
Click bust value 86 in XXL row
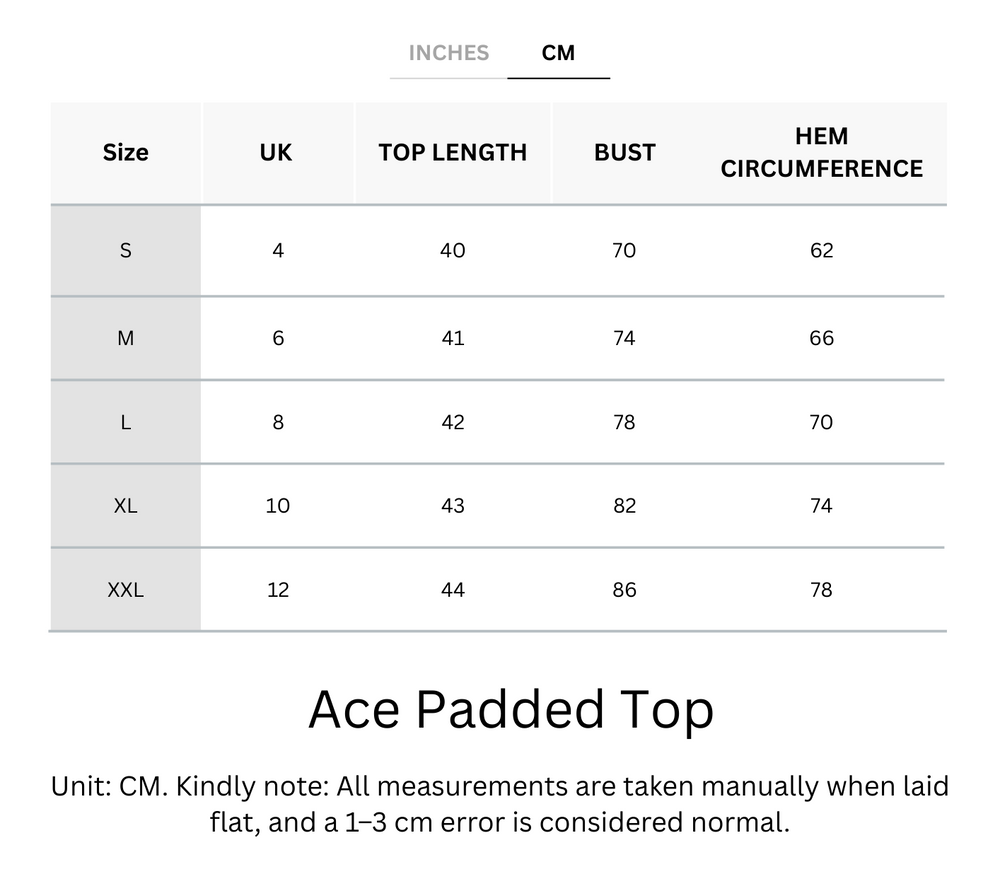(624, 590)
